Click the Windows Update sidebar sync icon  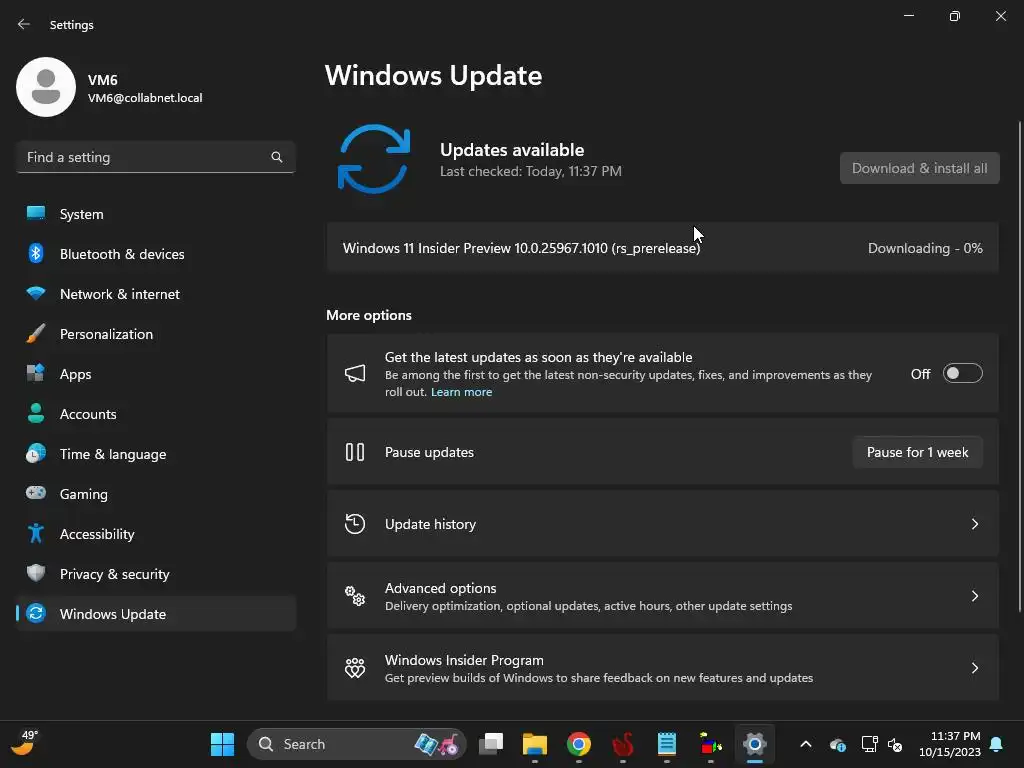coord(36,613)
